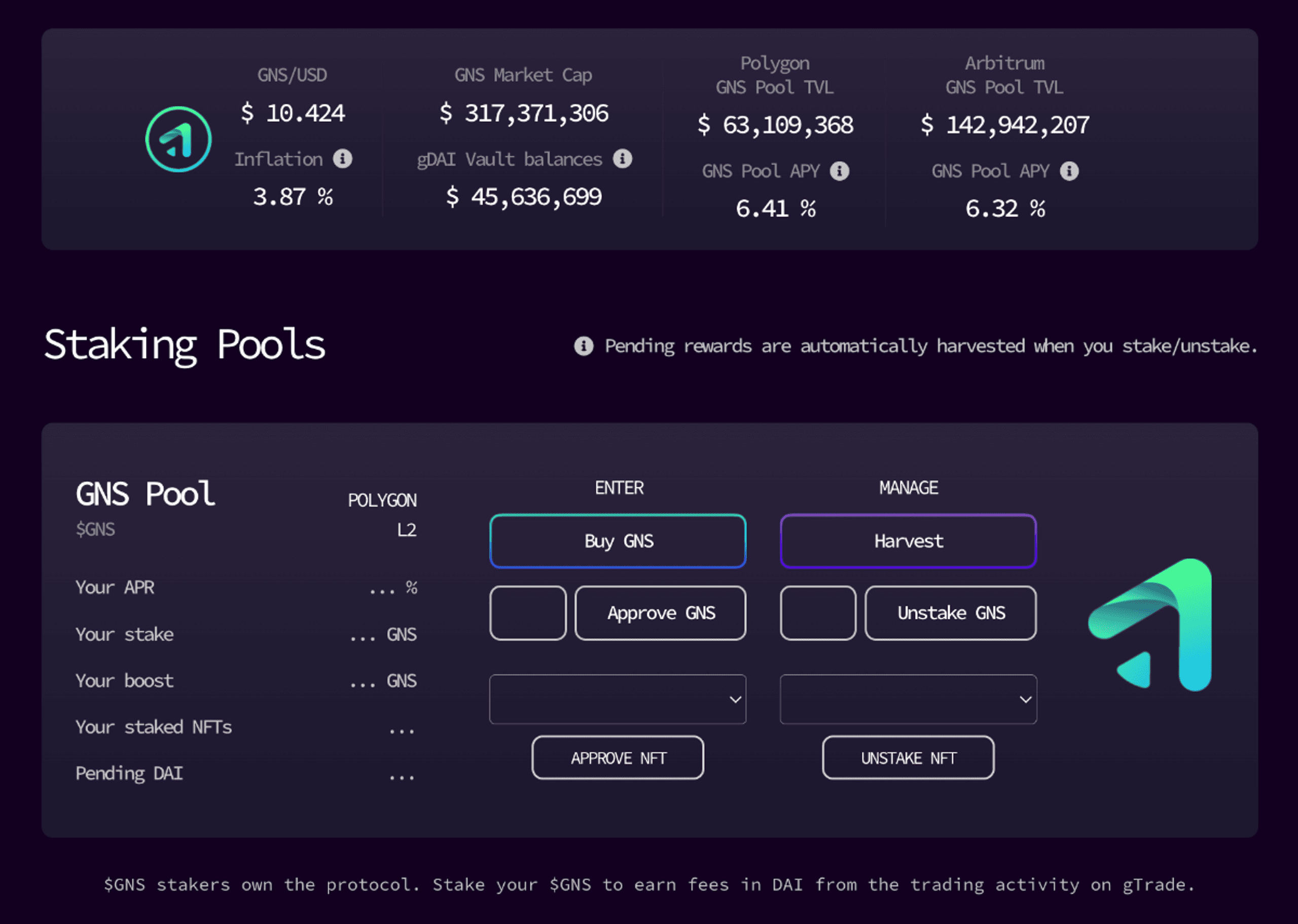Screen dimensions: 1298x924
Task: Click Arbitrum pool TVL $ 142,942,207
Action: [1005, 125]
